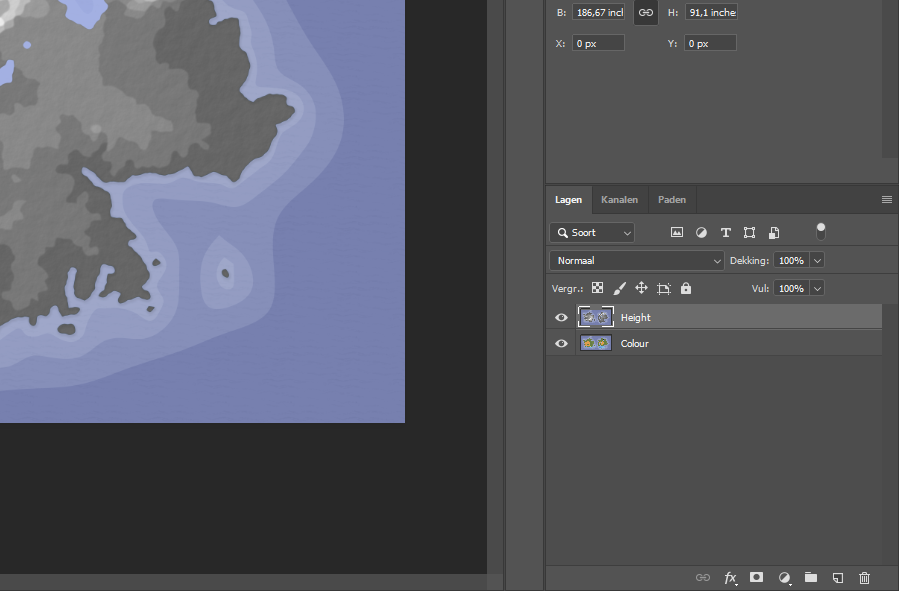Click the properties panel vertical scrollbar
Viewport: 899px width, 591px height.
tap(890, 79)
